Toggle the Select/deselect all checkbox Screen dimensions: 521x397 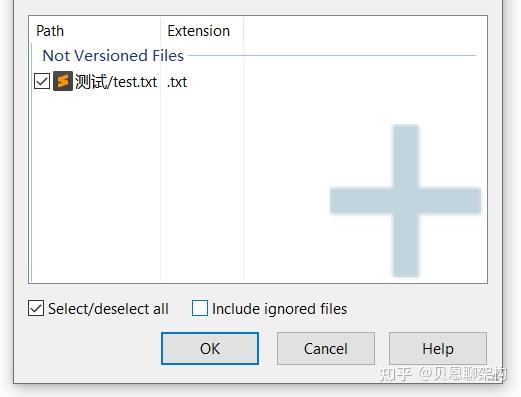36,308
